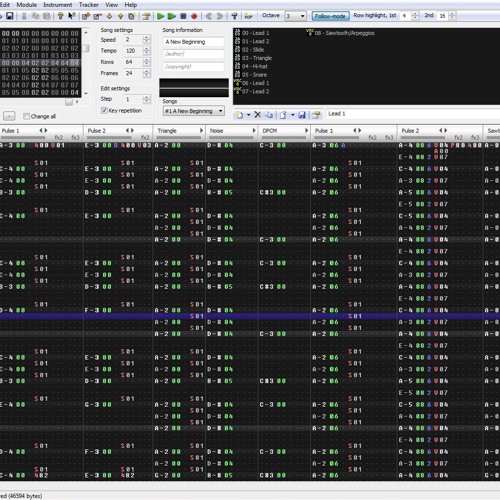
Task: Expand effect columns on Triangle channel arrow
Action: (x=201, y=130)
